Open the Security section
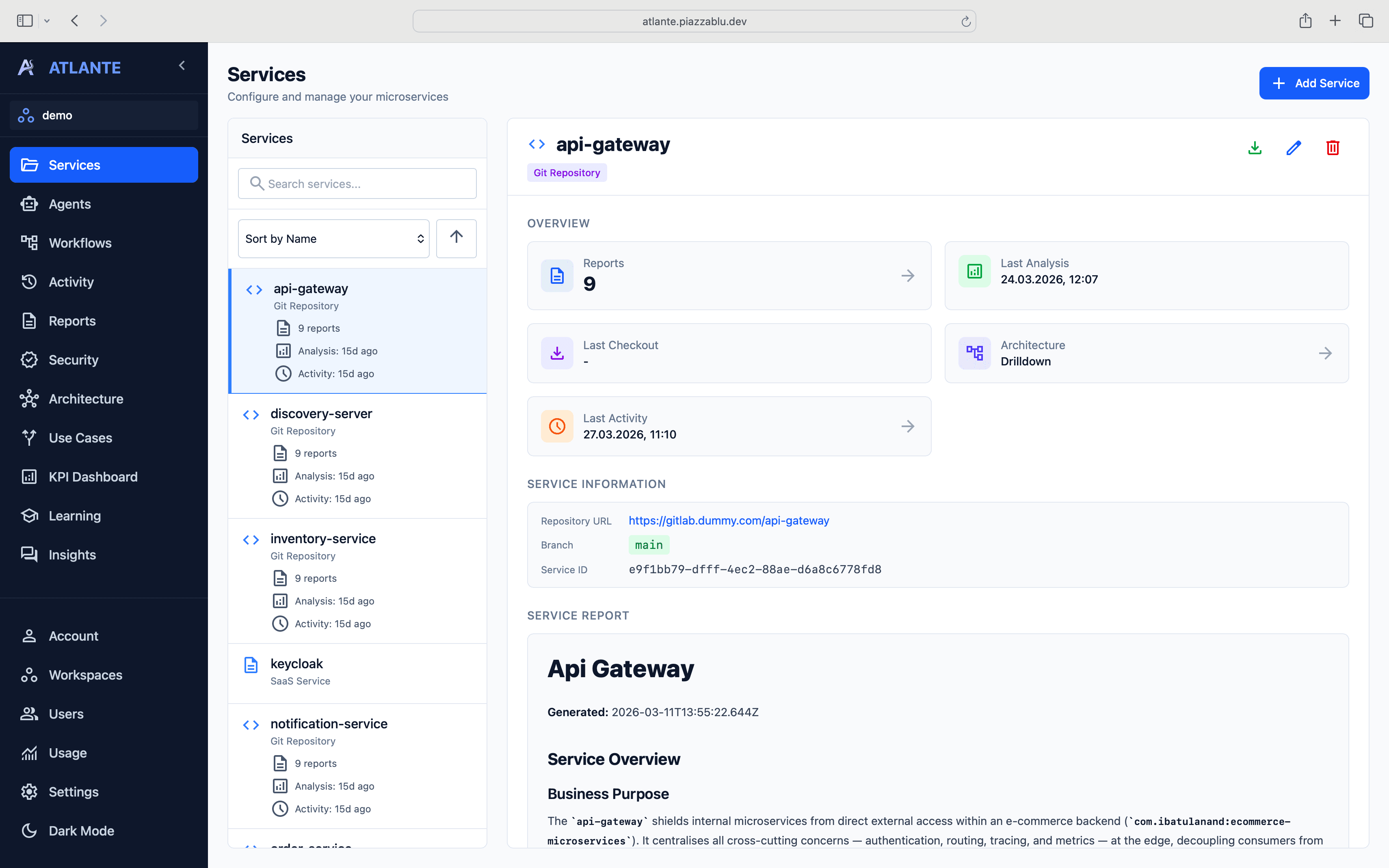 coord(74,360)
